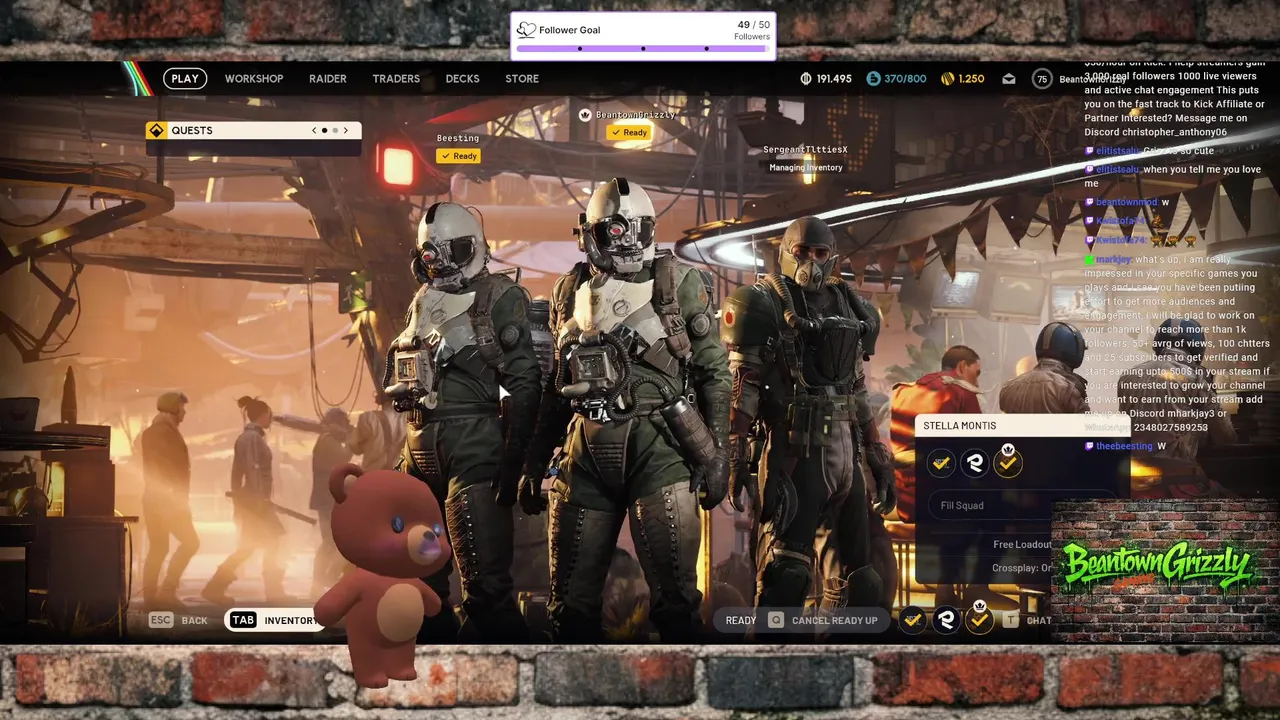Click the Follower Goal progress bar

tap(643, 48)
